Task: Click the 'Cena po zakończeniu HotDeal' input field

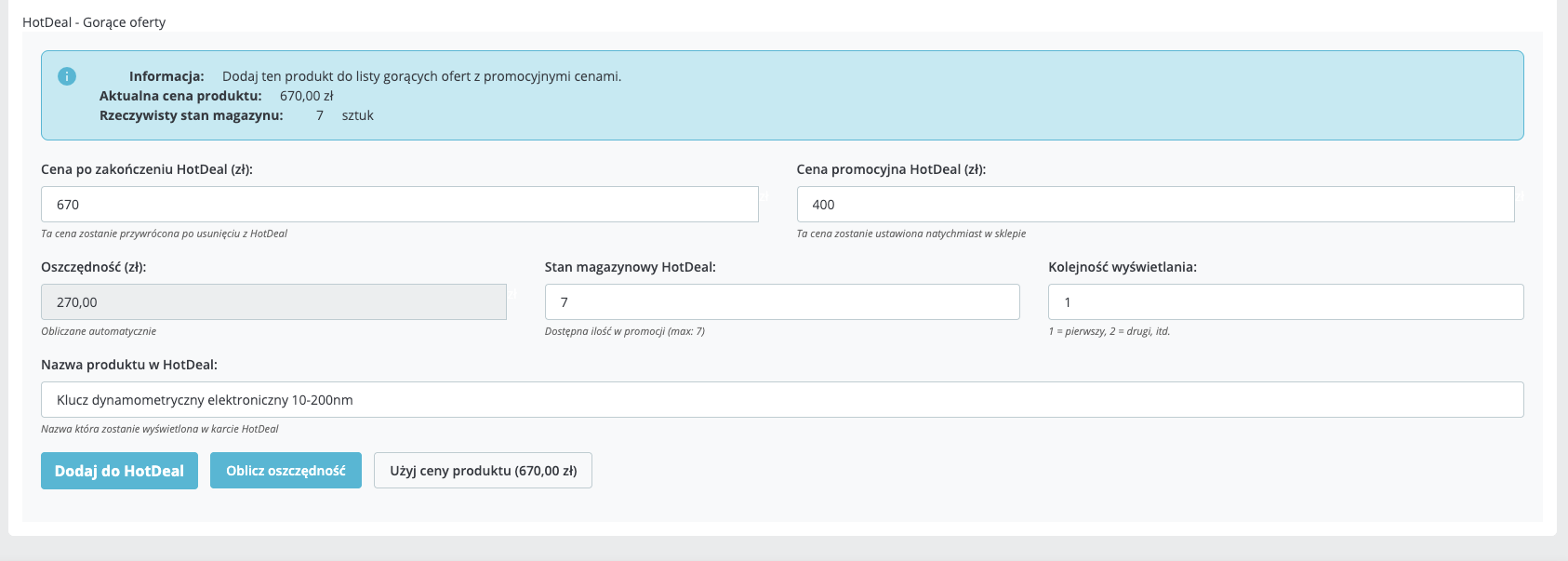Action: (x=400, y=205)
